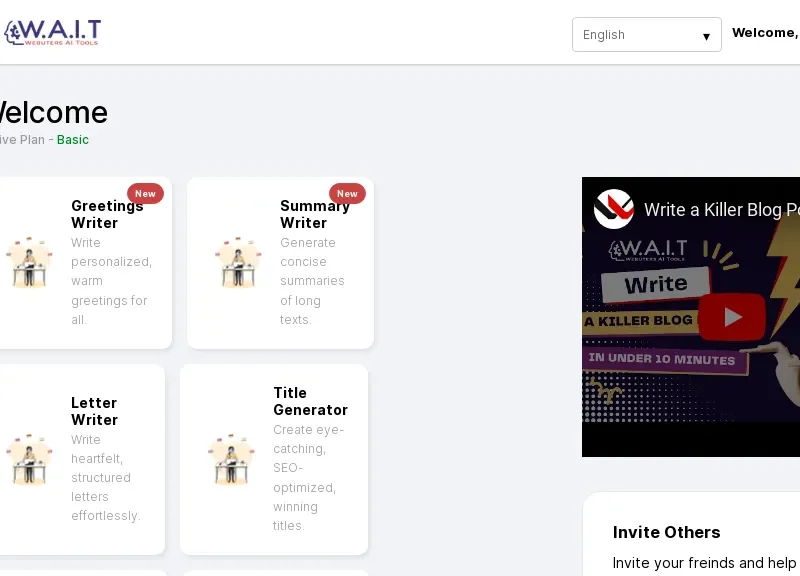Click the video title Write a Killer Blog
Image resolution: width=800 pixels, height=576 pixels.
pos(721,210)
